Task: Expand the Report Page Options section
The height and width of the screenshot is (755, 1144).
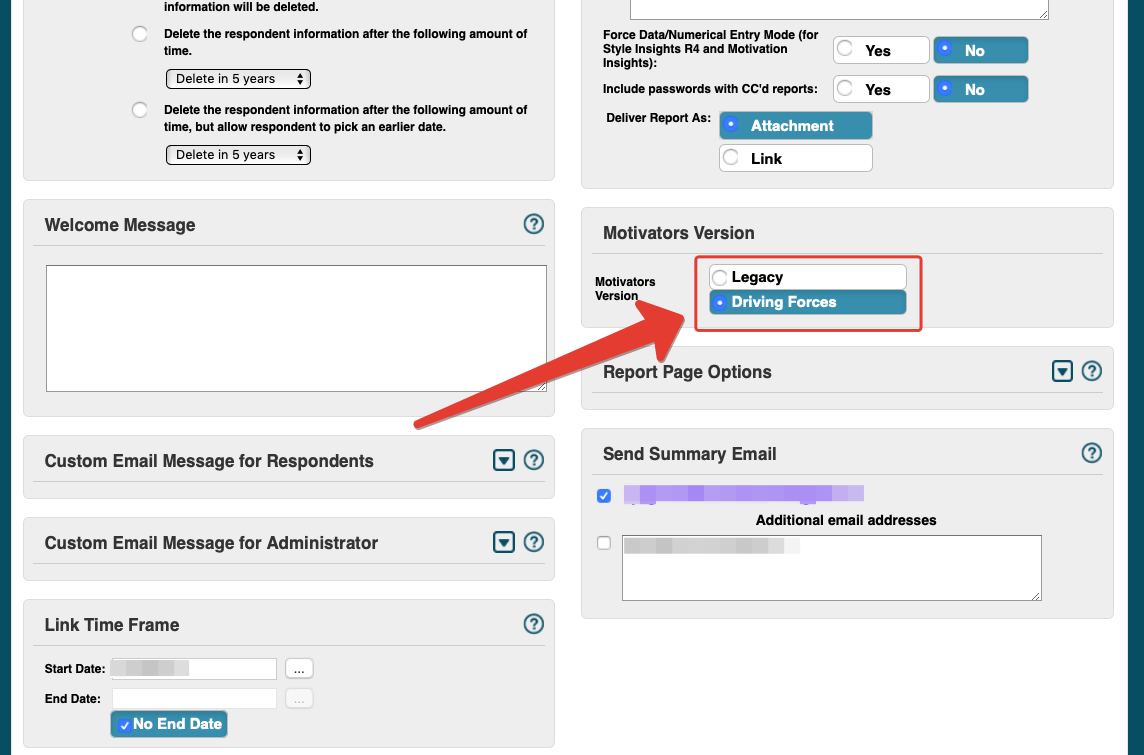Action: tap(1062, 371)
